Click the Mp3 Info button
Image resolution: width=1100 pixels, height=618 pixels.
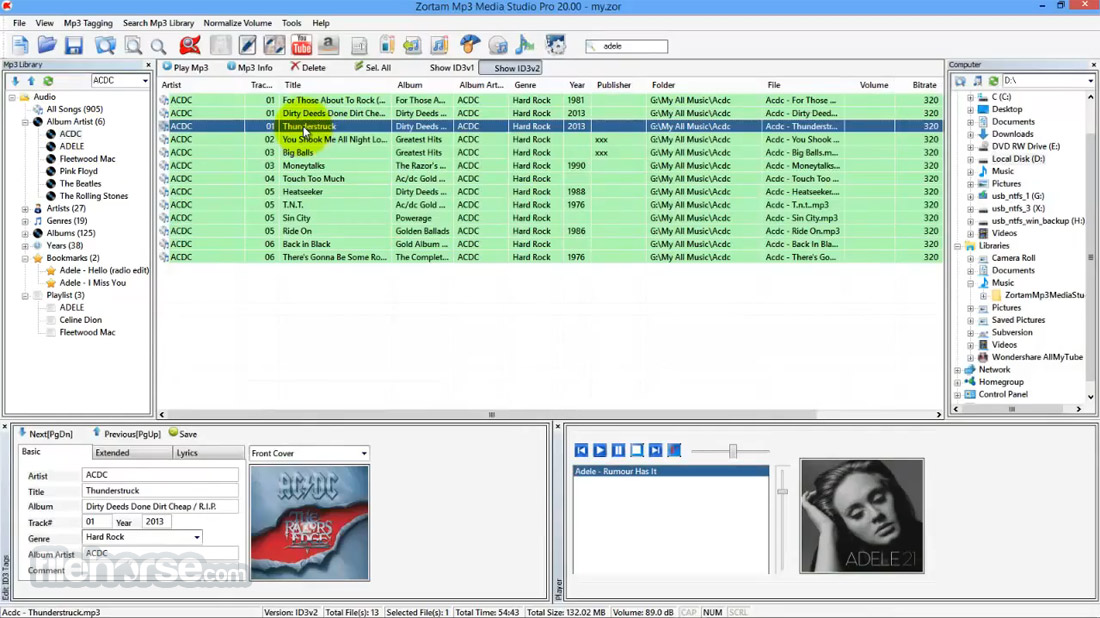pos(250,67)
